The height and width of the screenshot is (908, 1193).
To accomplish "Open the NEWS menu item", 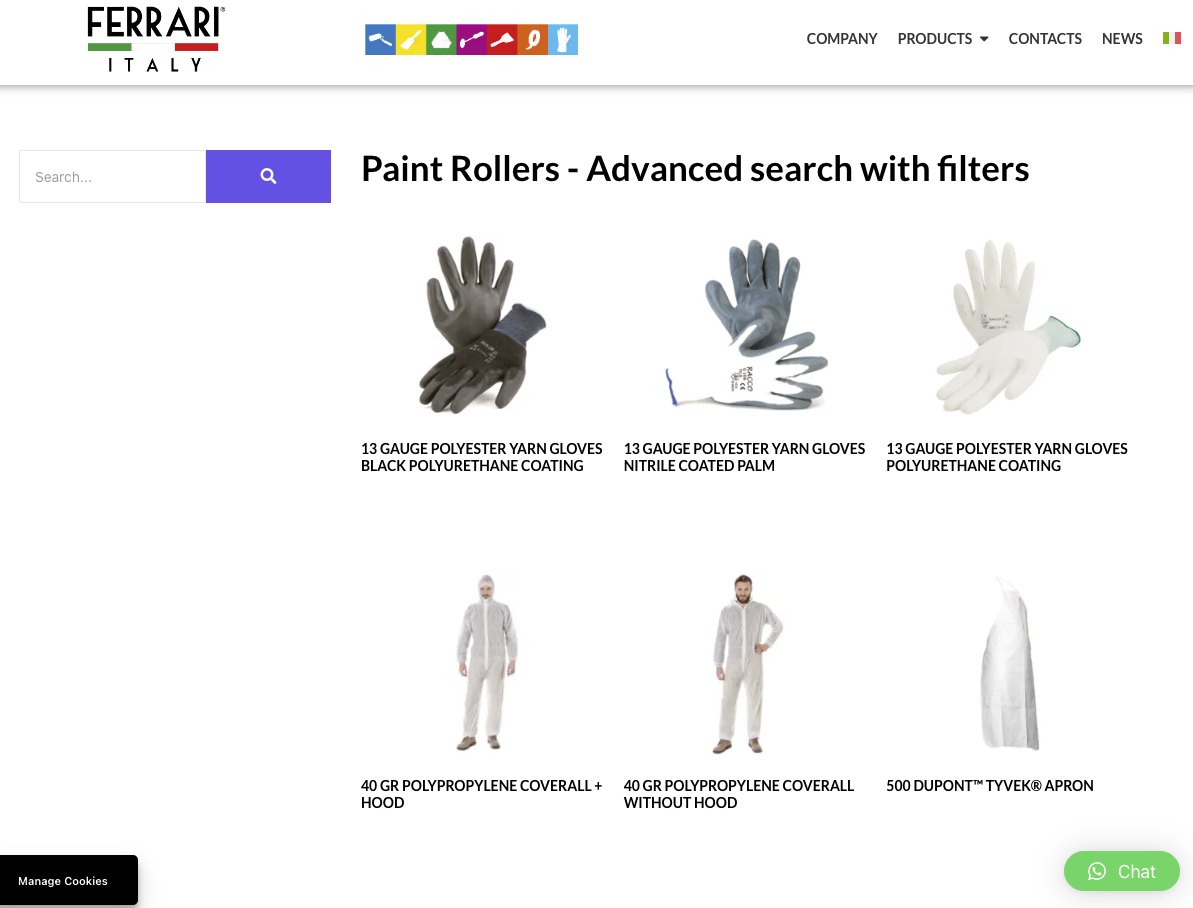I will tap(1121, 39).
